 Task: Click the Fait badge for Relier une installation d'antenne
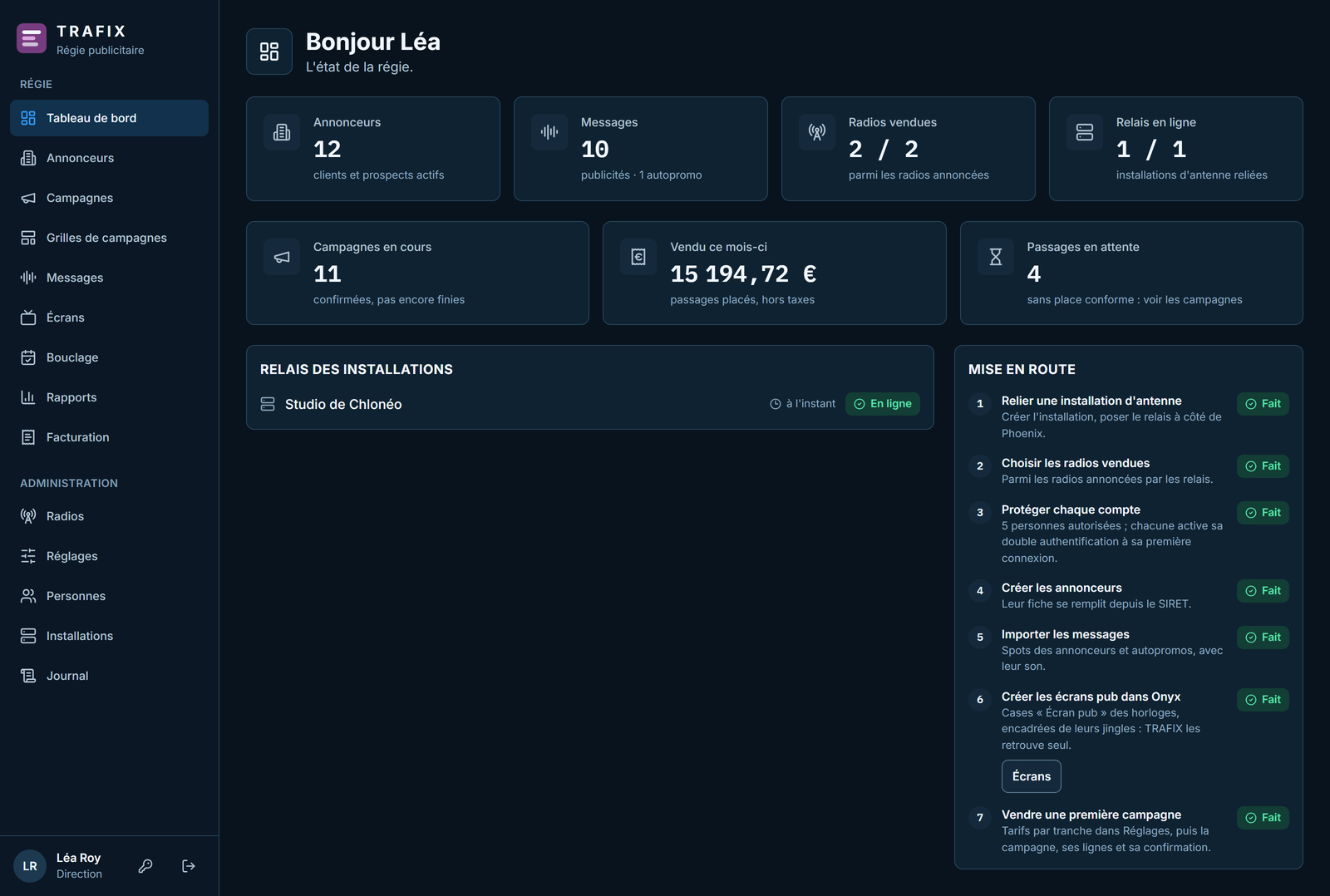1263,404
